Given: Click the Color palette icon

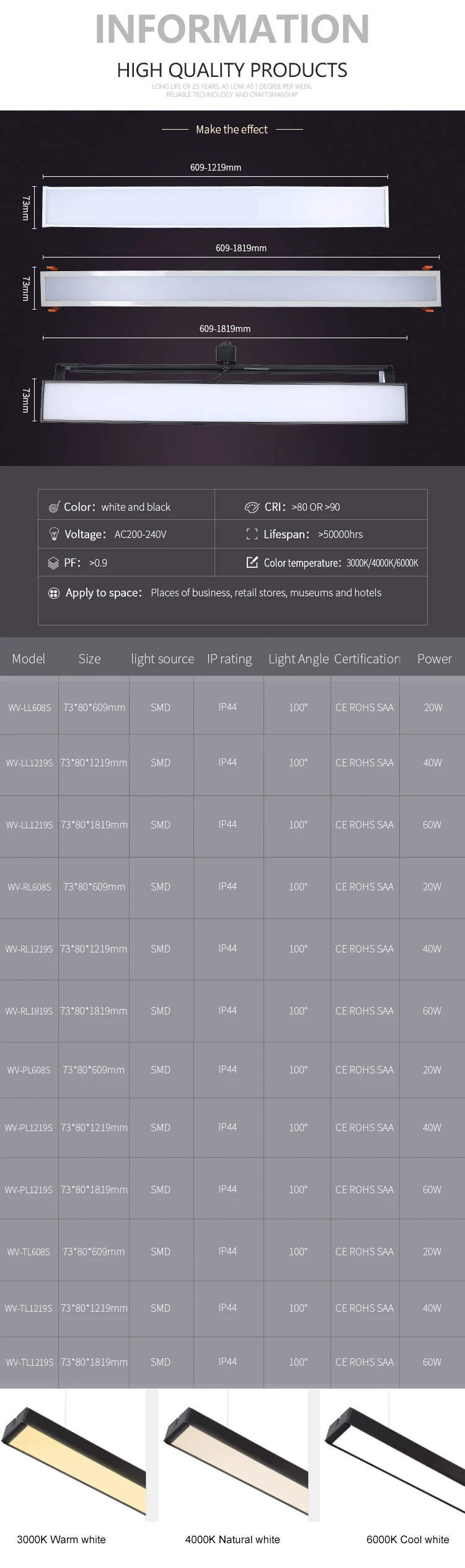Looking at the screenshot, I should click(54, 508).
